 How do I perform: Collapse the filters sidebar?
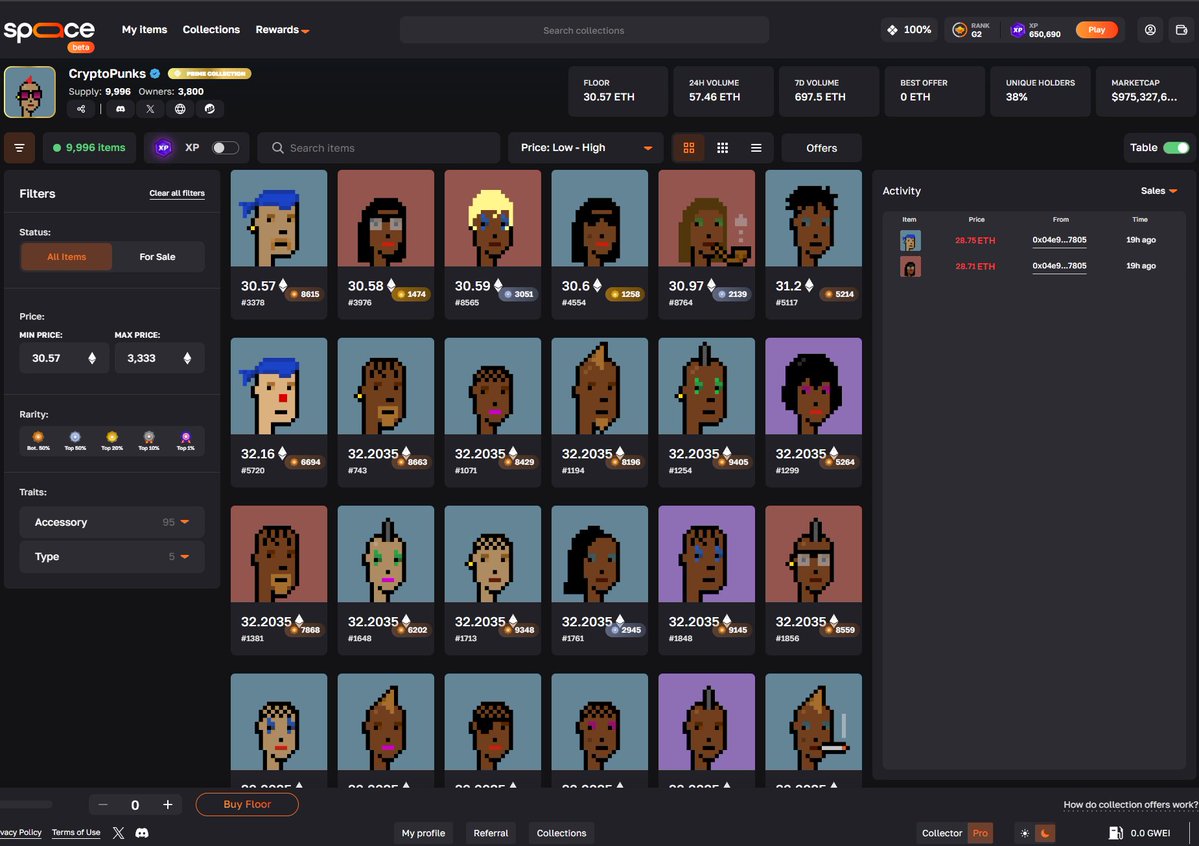click(x=19, y=147)
